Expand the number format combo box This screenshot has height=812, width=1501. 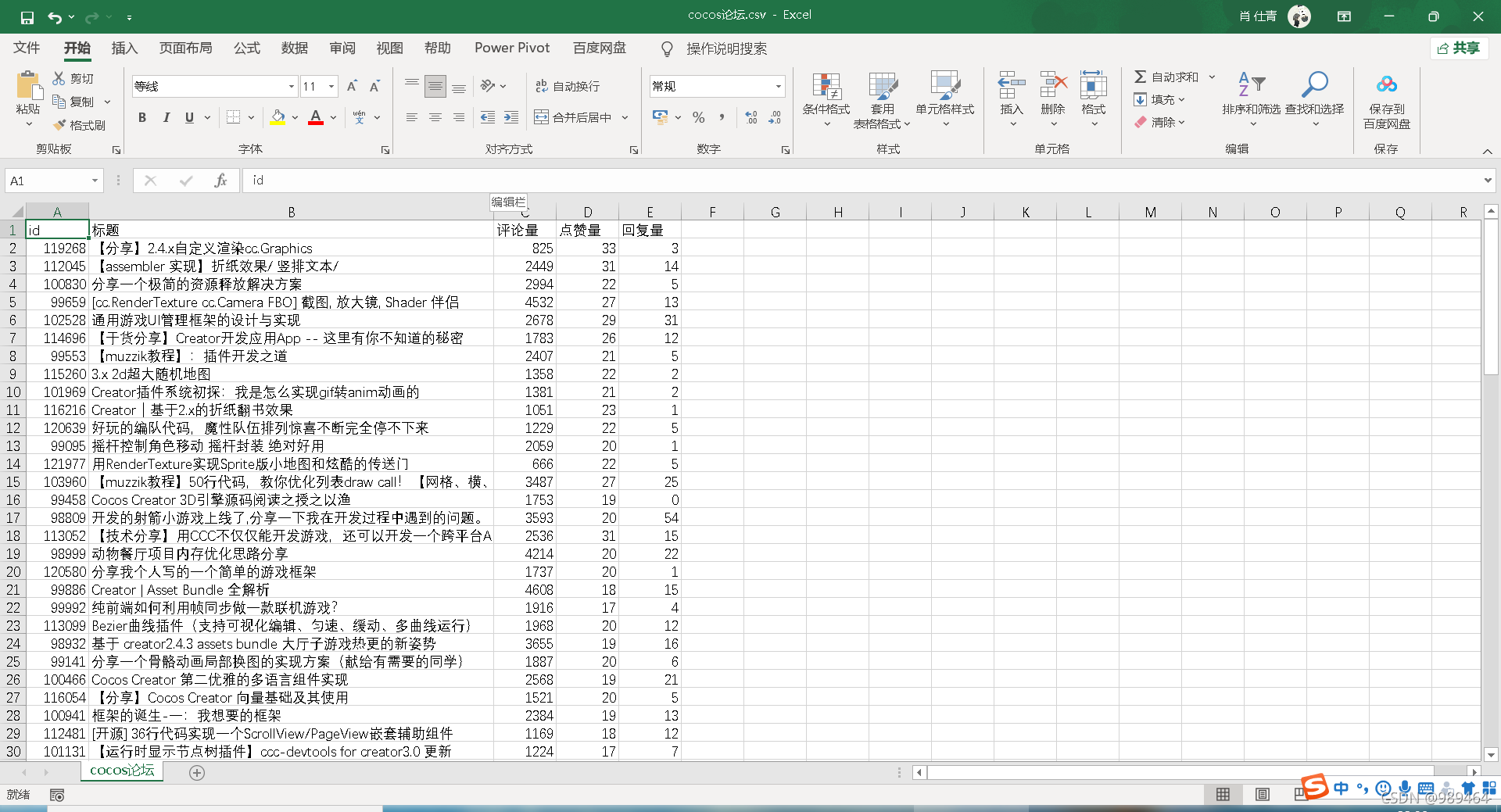click(x=779, y=86)
